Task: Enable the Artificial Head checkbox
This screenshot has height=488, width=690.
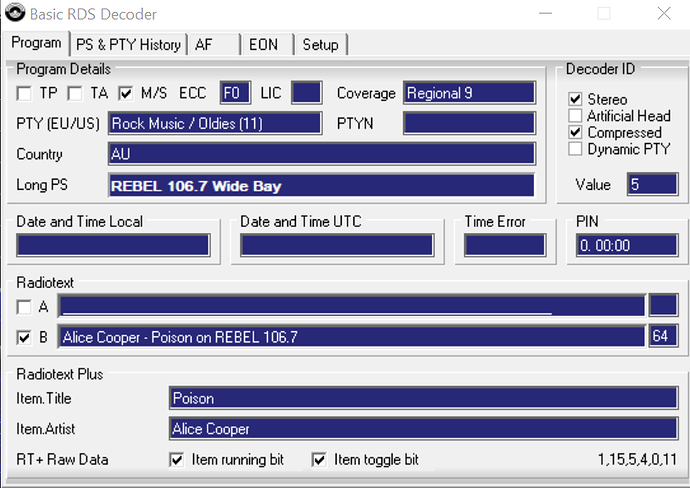Action: (575, 116)
